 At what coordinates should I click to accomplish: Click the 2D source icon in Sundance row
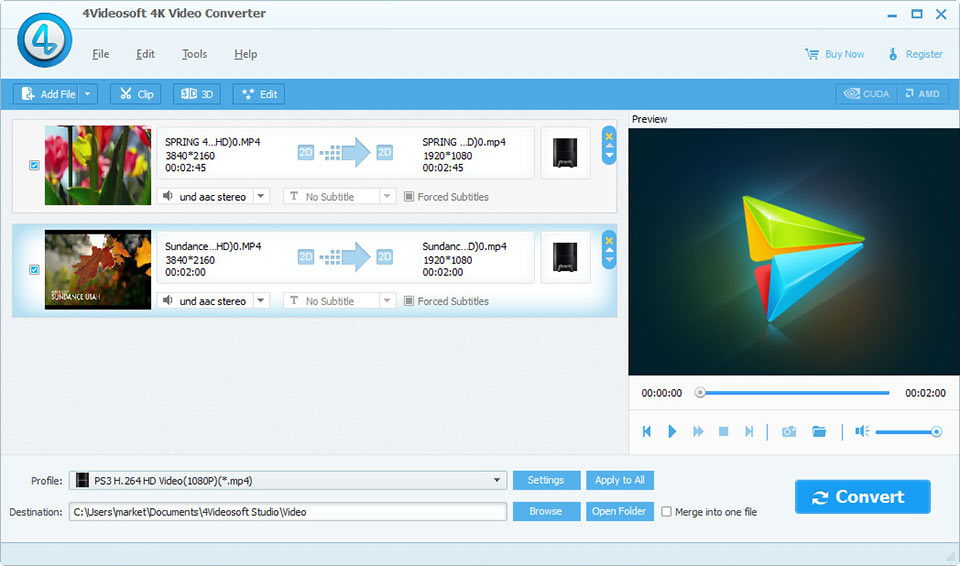point(306,257)
